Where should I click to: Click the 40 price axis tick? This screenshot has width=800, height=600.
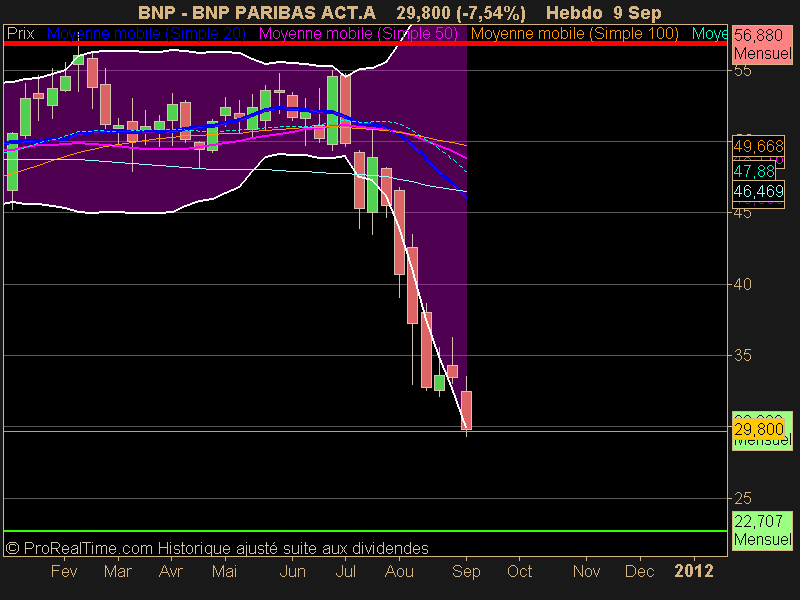(743, 284)
